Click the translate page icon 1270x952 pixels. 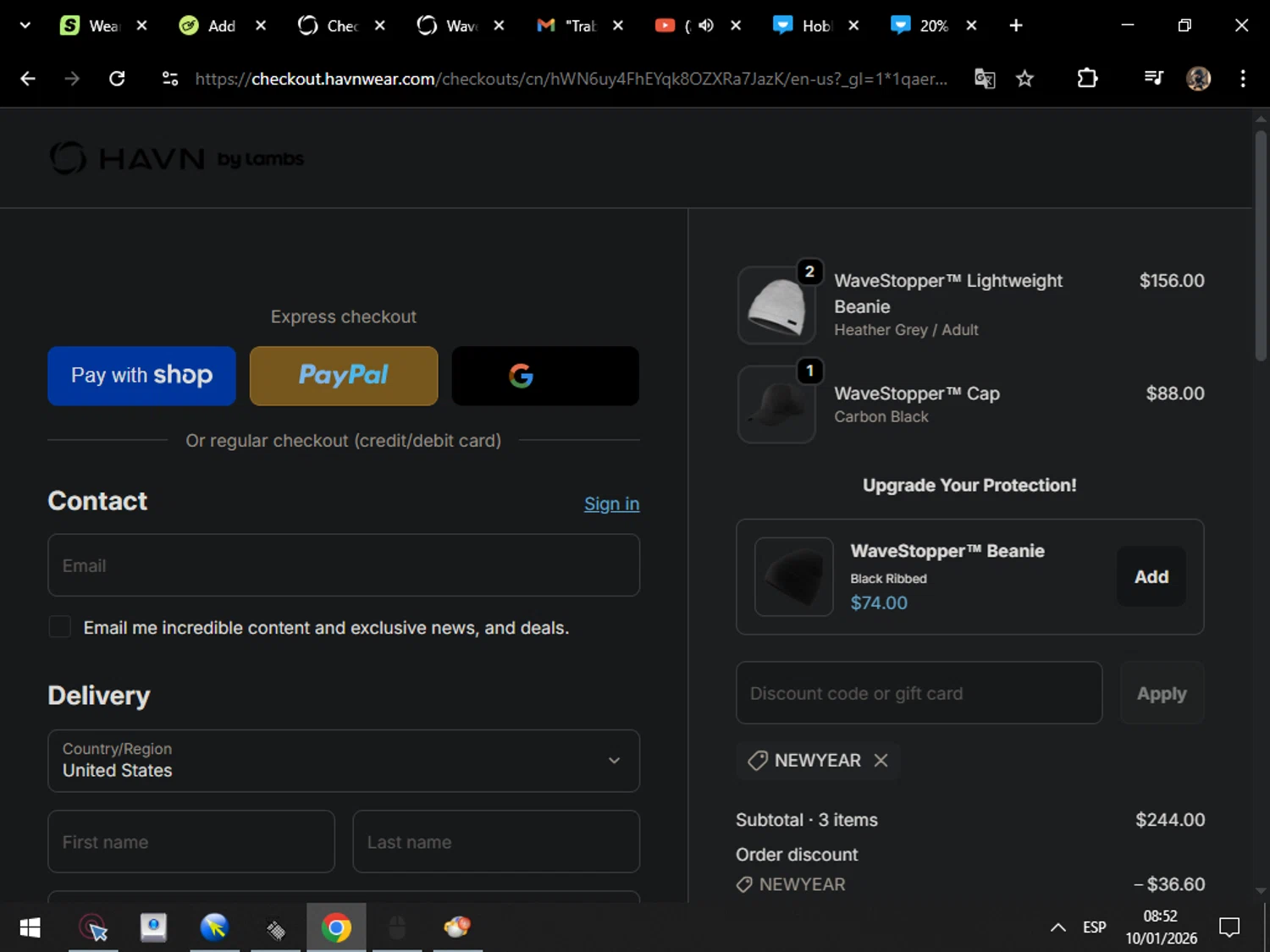pos(985,79)
